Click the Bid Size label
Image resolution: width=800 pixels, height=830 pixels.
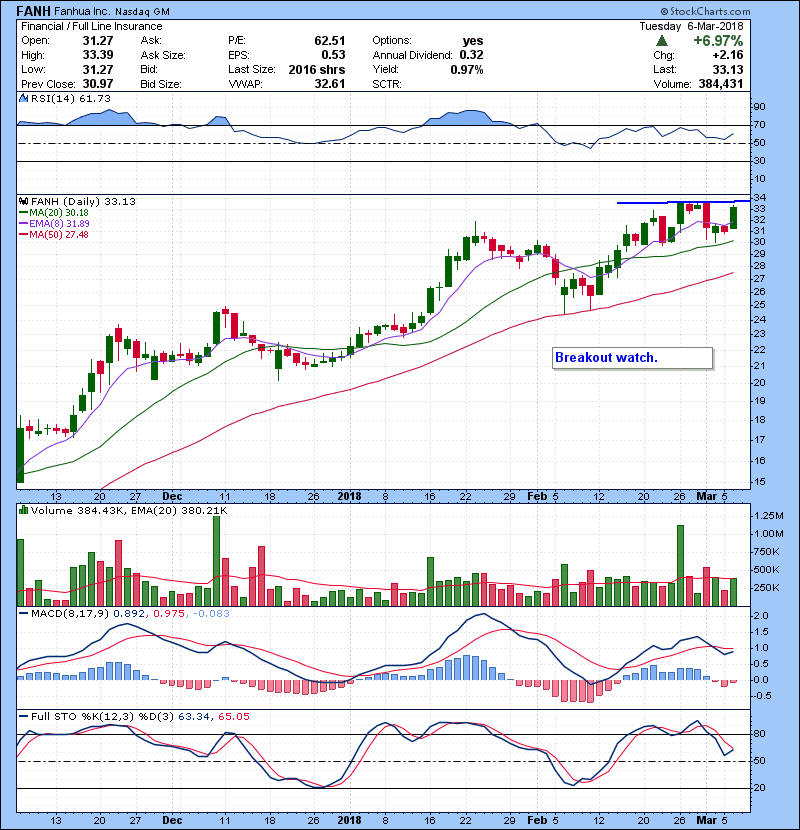coord(161,84)
